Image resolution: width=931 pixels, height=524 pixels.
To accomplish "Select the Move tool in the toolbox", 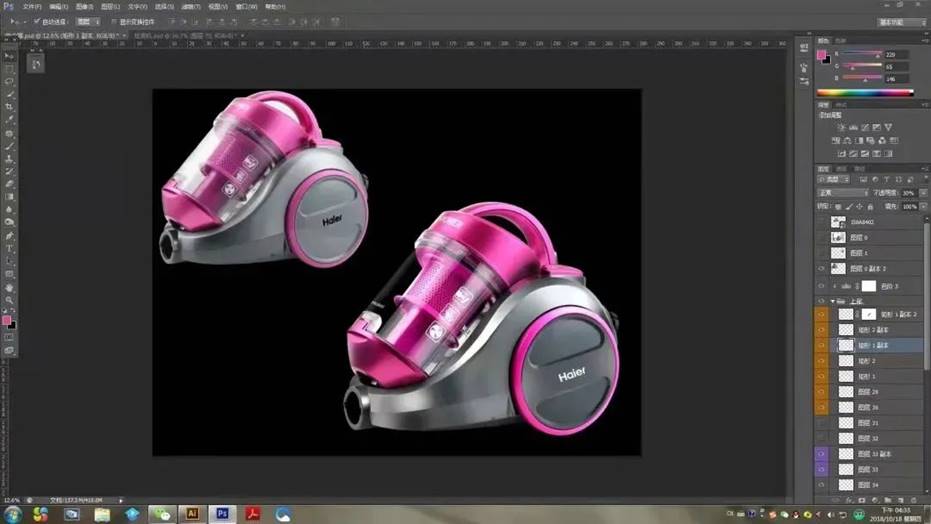I will (x=10, y=56).
